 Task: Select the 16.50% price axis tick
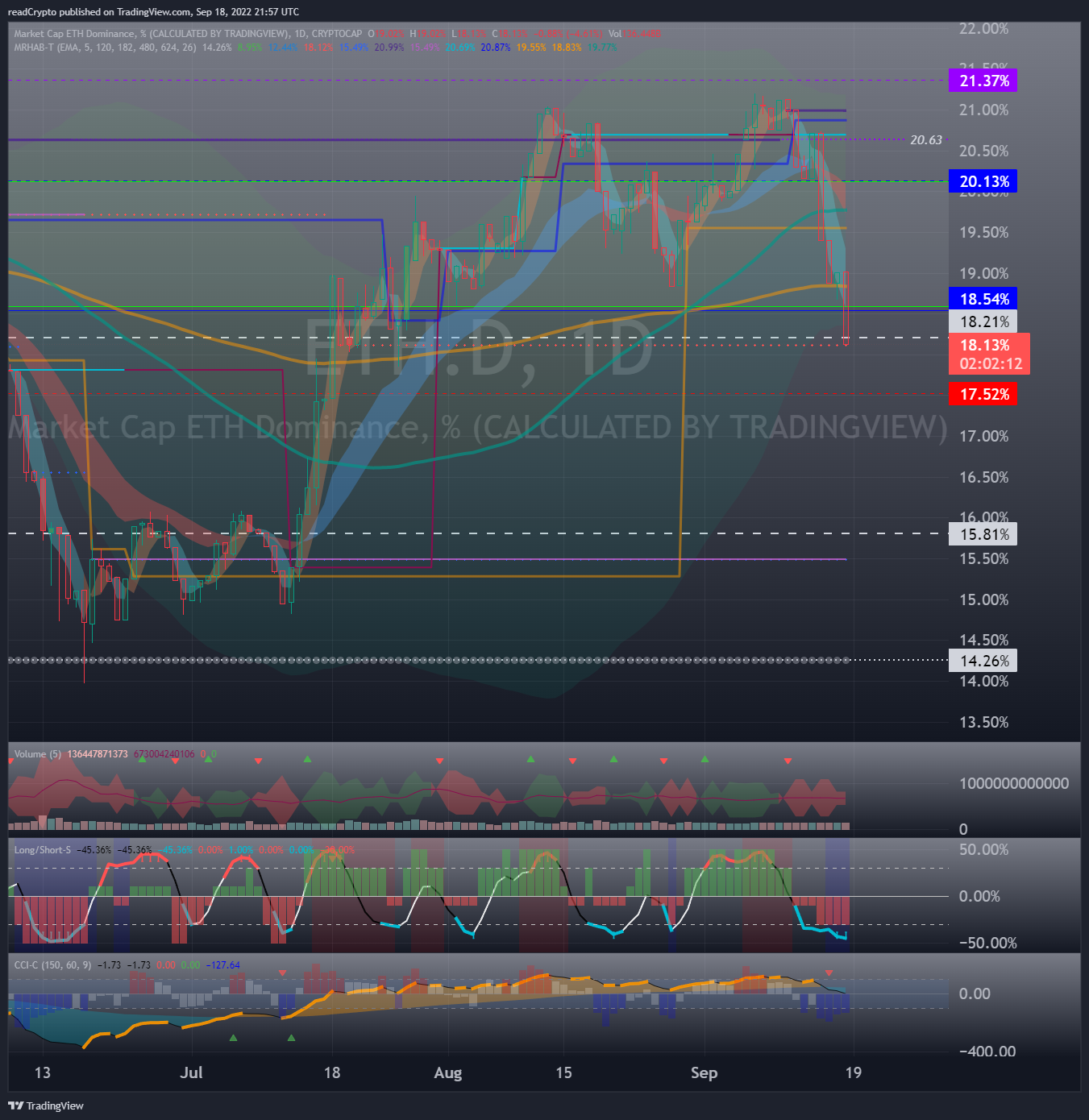(983, 478)
